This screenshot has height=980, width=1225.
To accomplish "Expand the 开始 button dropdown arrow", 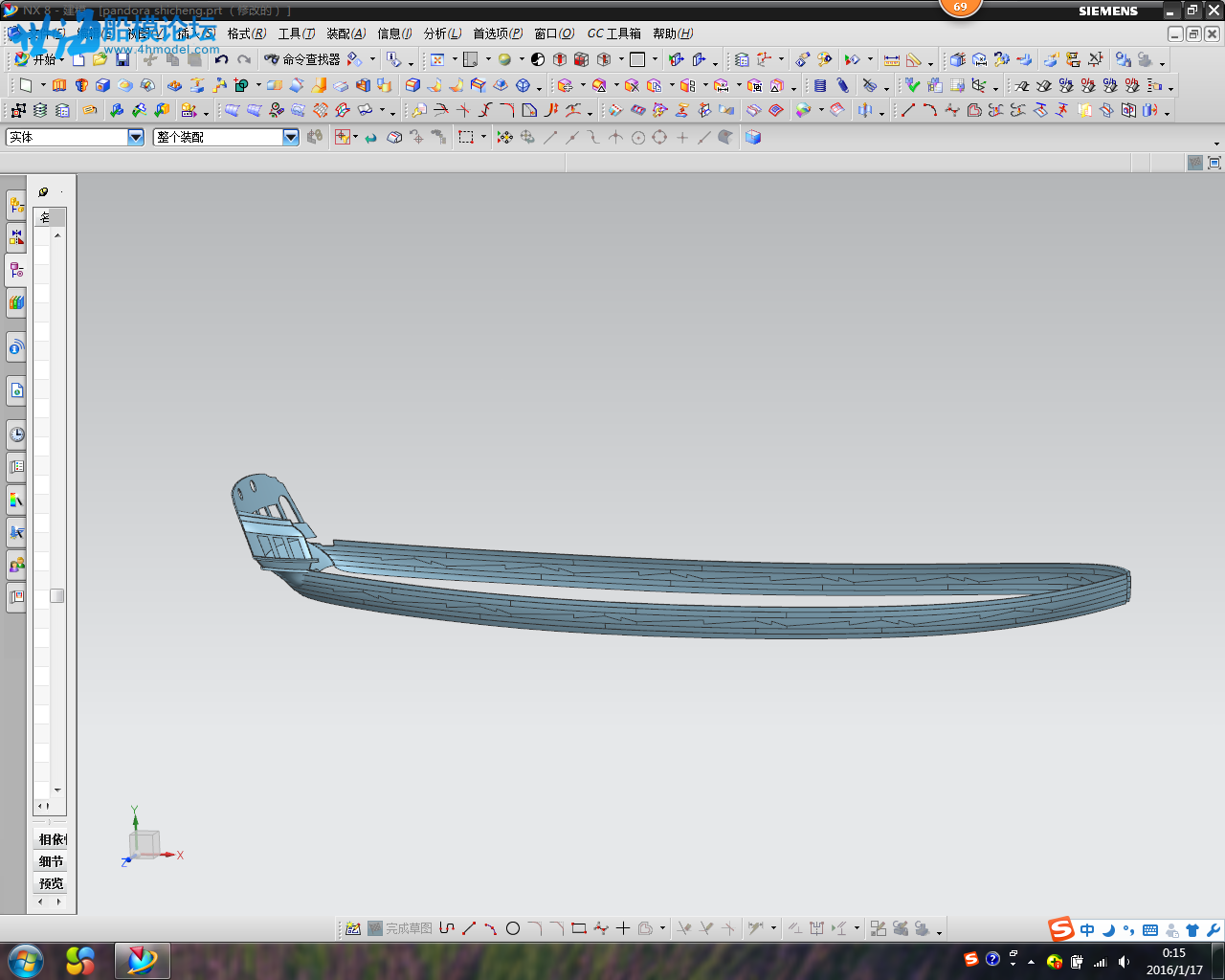I will click(62, 60).
